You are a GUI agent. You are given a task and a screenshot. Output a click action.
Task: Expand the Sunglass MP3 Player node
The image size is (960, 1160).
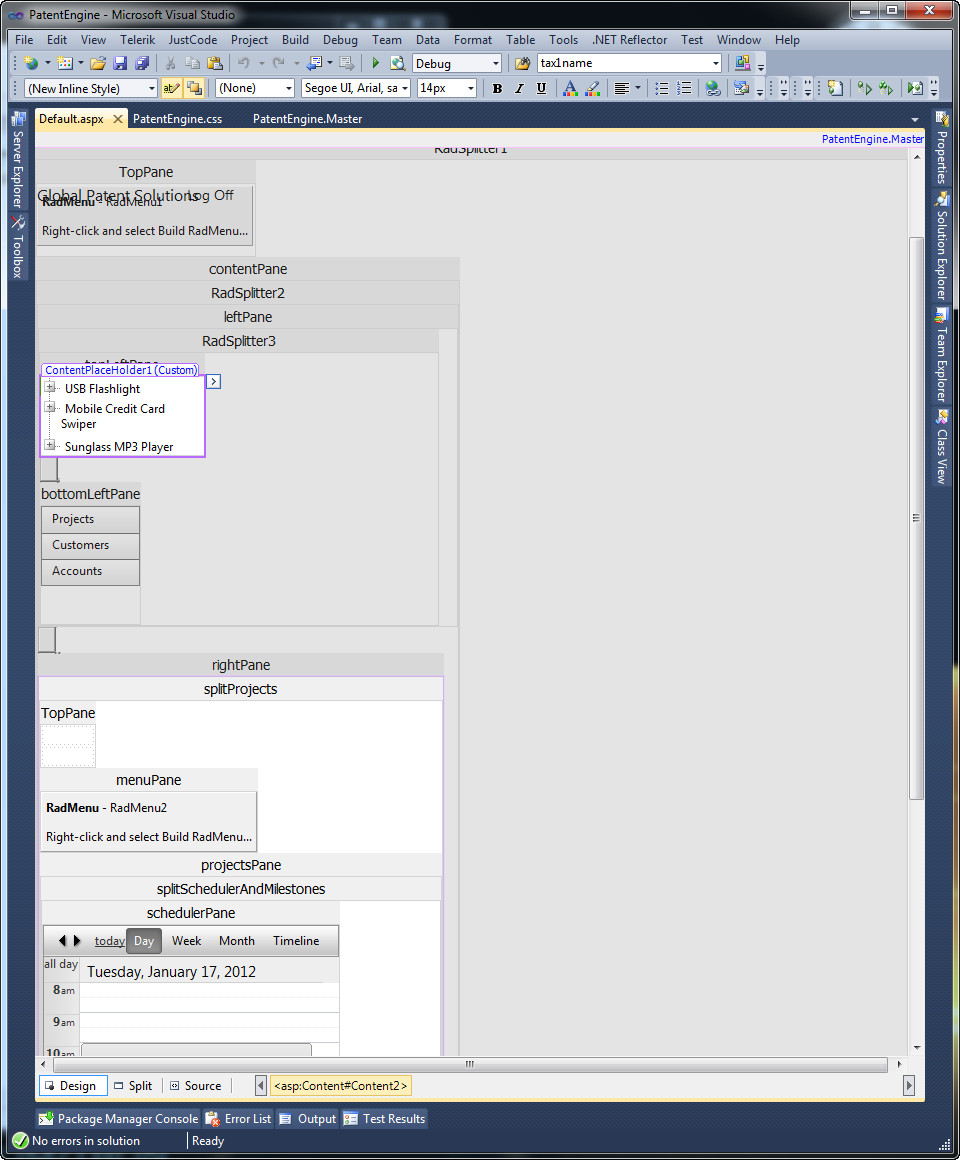(x=50, y=445)
